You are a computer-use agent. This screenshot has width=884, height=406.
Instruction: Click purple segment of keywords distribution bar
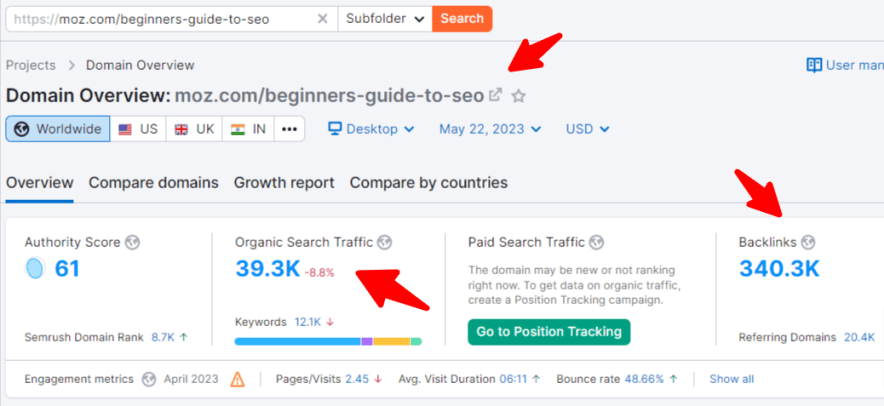coord(367,341)
